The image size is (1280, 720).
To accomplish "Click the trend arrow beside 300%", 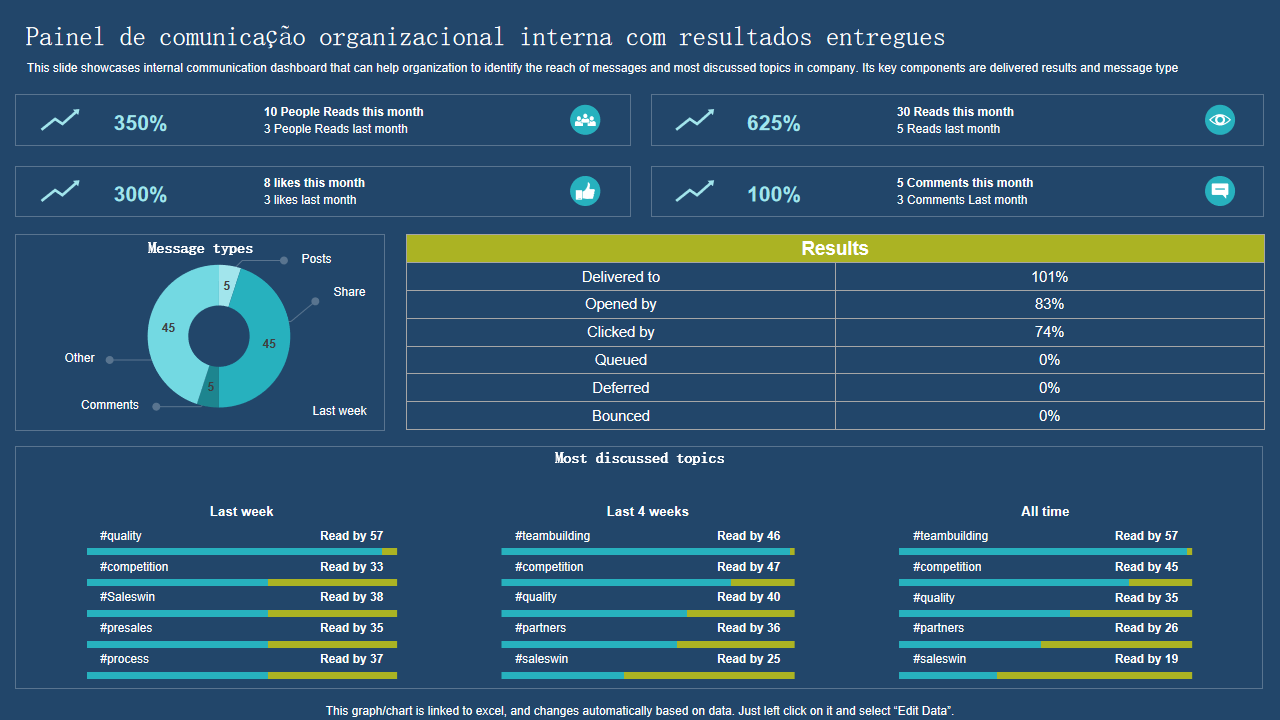I will point(60,191).
